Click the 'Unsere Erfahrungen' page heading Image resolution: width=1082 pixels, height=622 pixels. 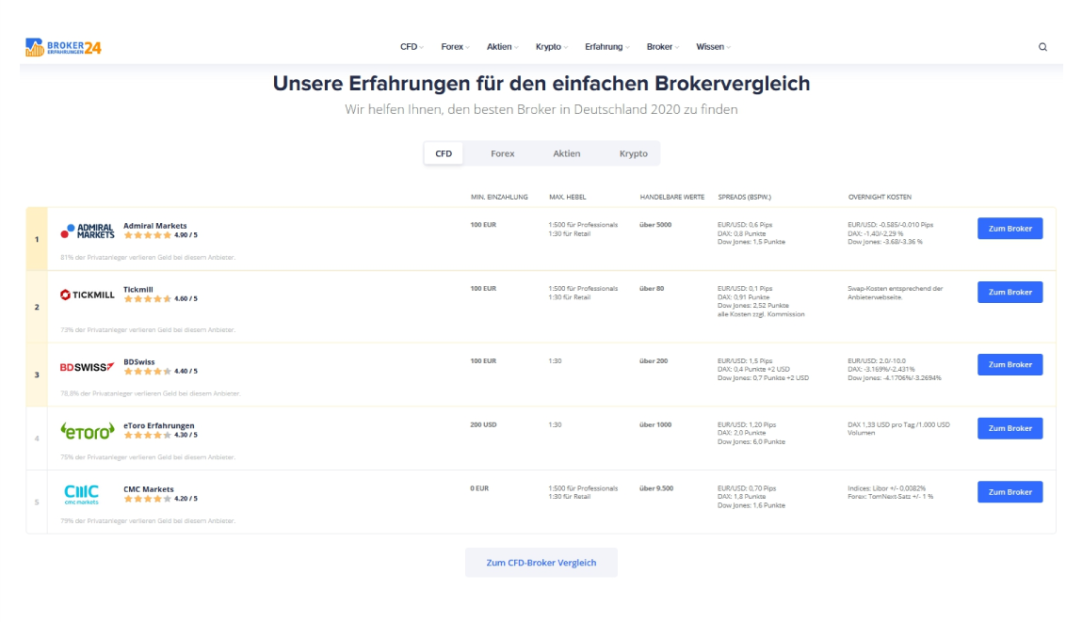tap(541, 84)
